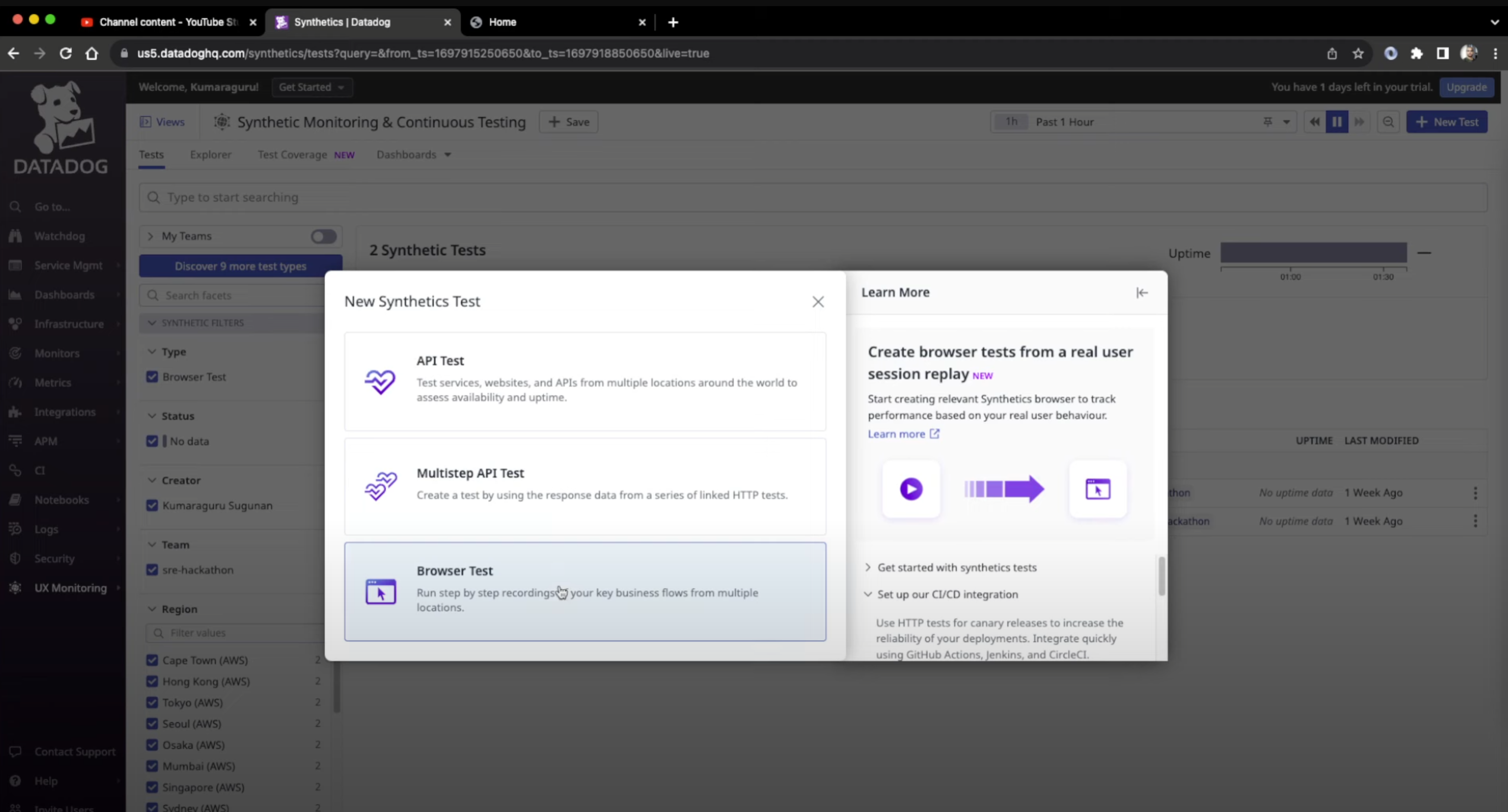
Task: Uncheck the No data status filter
Action: [152, 441]
